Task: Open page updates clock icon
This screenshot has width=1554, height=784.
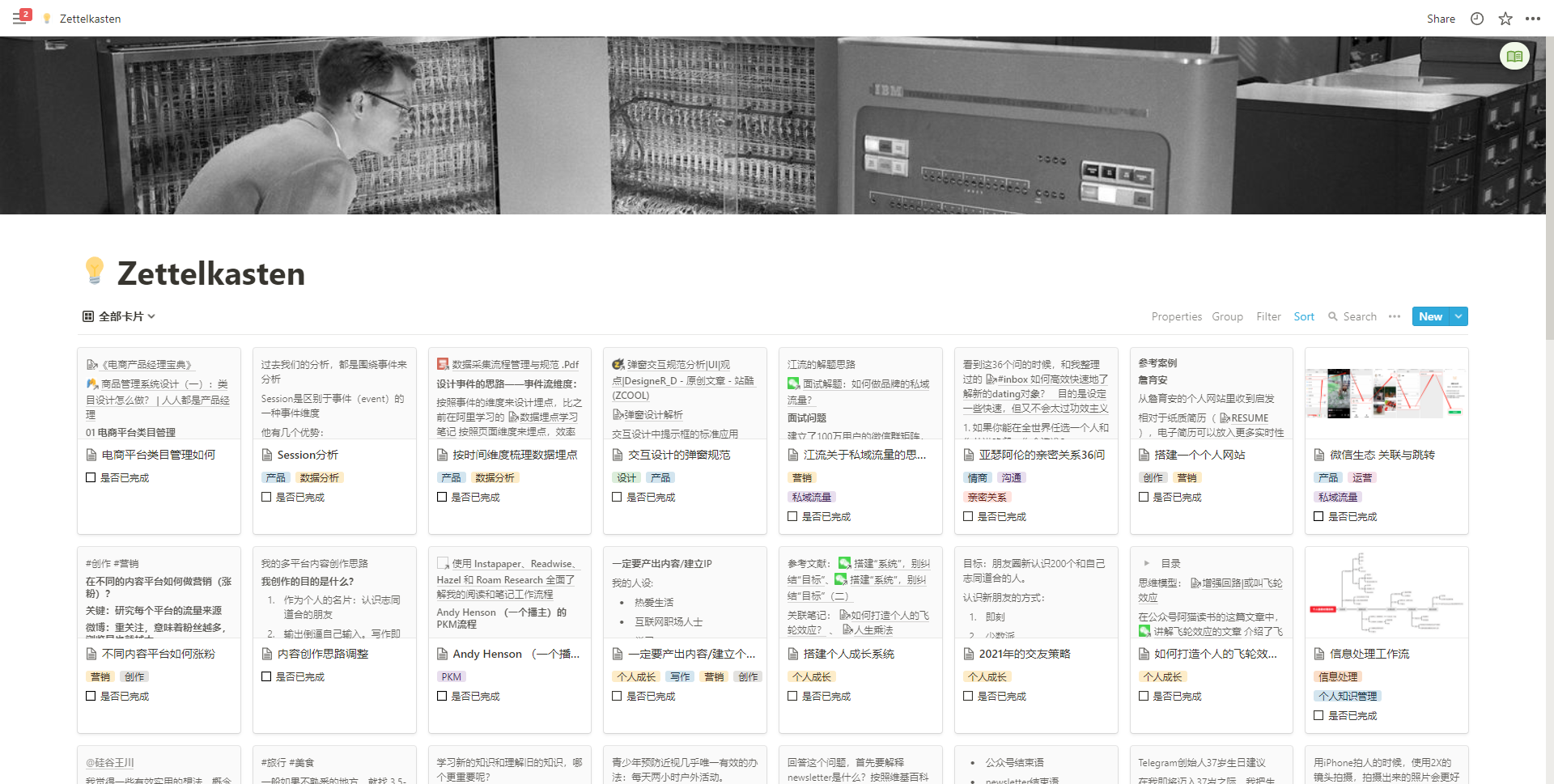Action: 1477,19
